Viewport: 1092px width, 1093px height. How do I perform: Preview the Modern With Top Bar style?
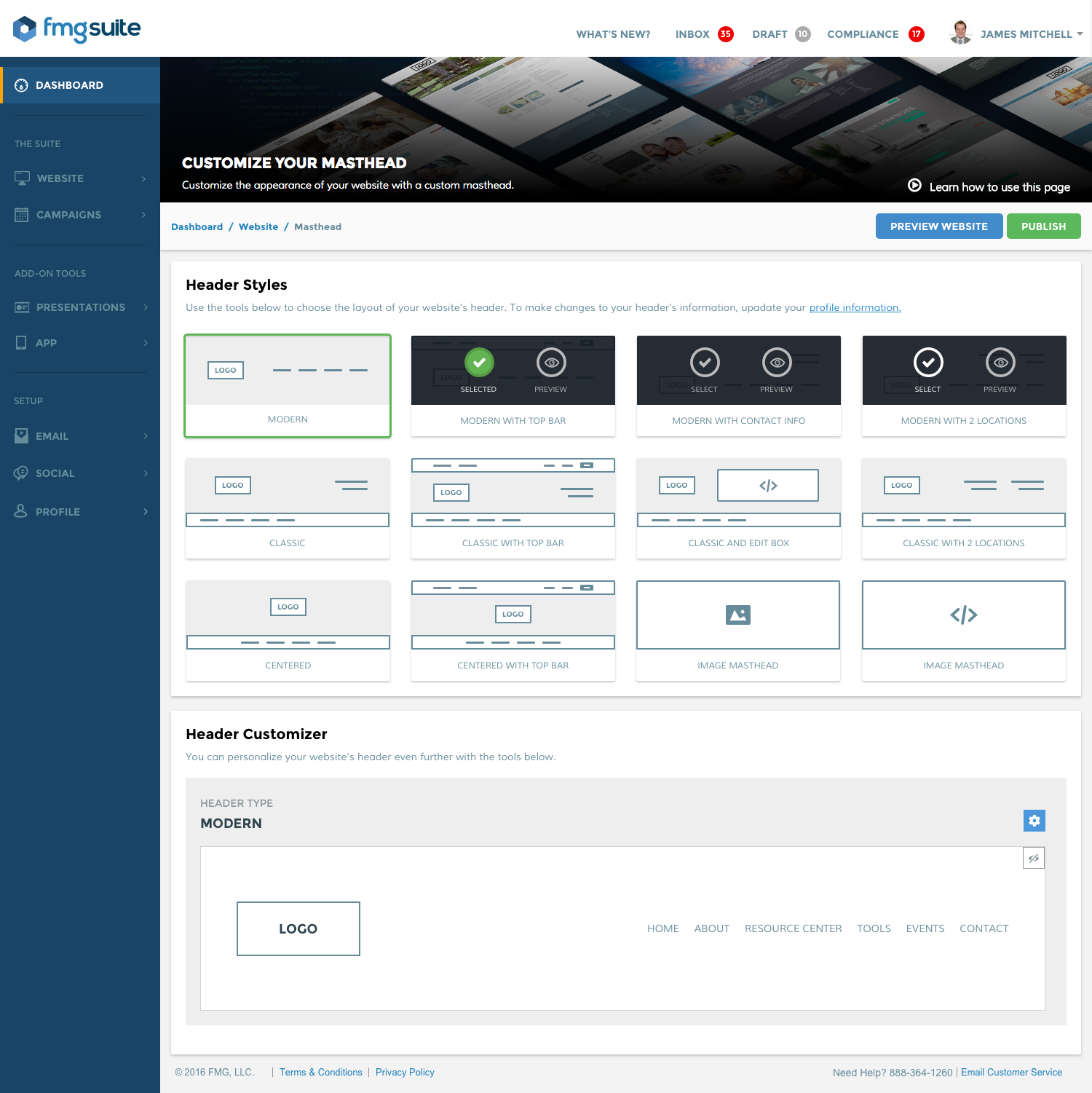click(551, 363)
